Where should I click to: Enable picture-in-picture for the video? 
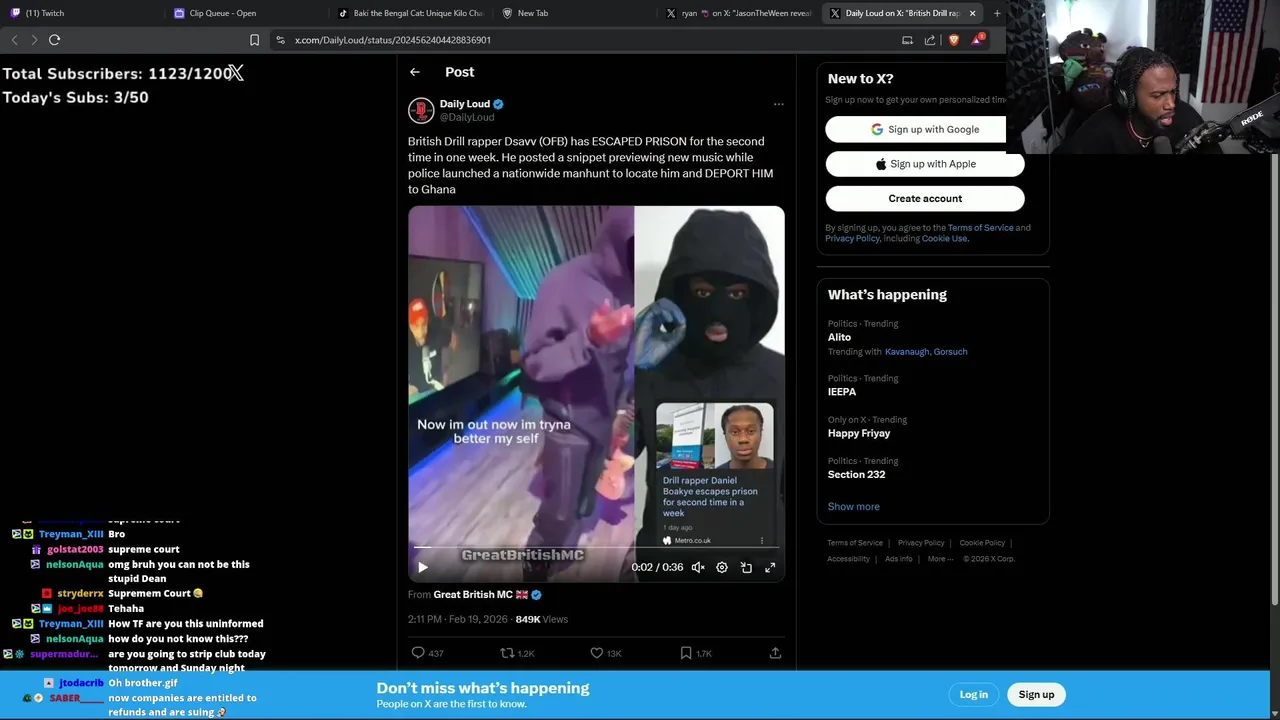tap(746, 567)
